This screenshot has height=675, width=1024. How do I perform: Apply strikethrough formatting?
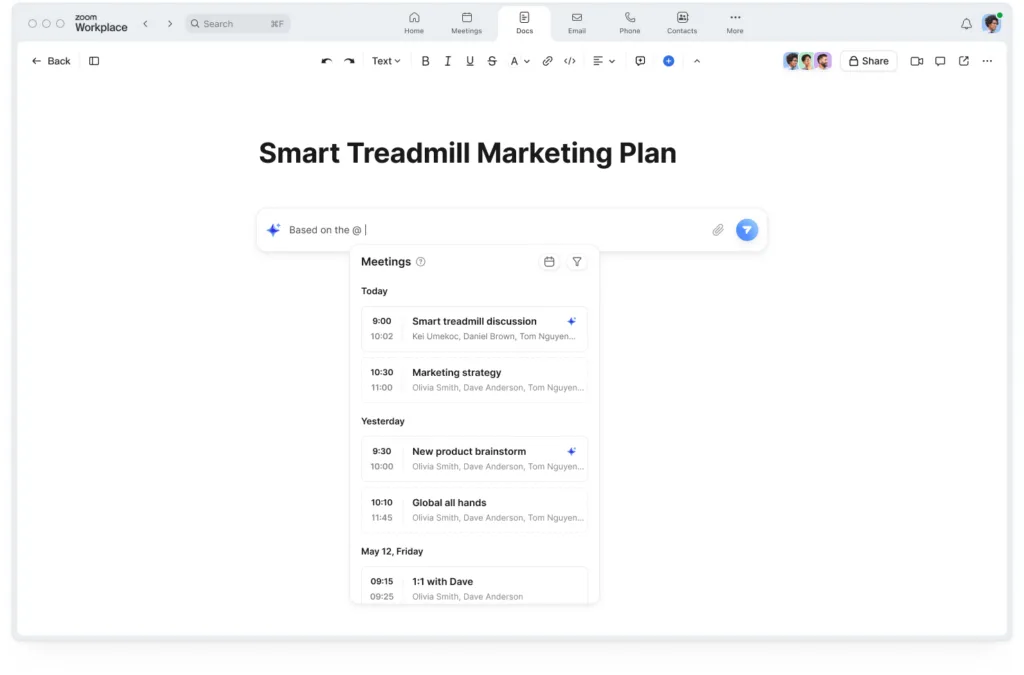click(x=492, y=61)
